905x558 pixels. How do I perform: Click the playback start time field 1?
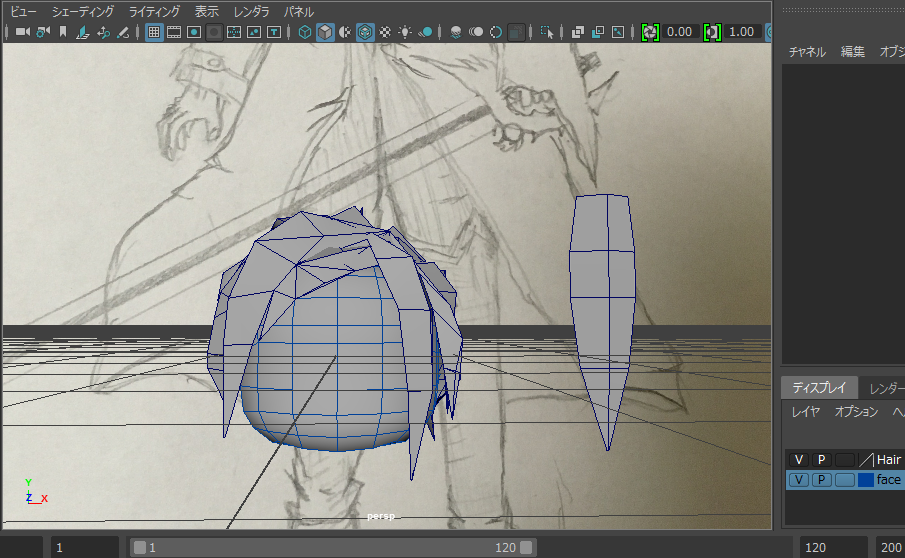[85, 547]
